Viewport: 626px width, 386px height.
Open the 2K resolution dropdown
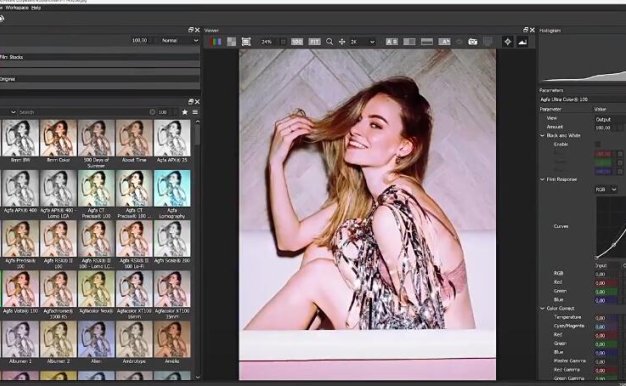click(363, 42)
